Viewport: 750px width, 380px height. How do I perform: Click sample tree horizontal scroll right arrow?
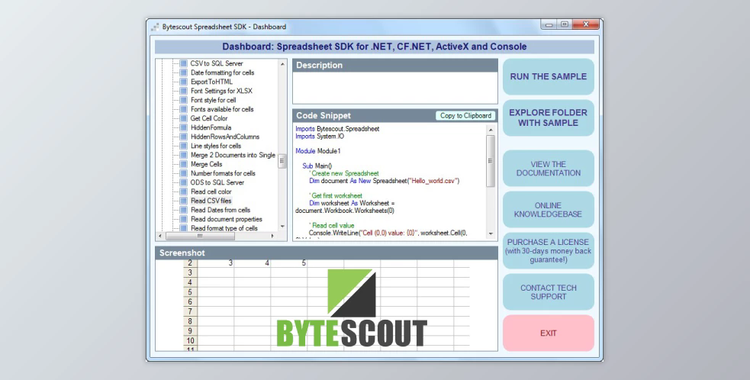(x=272, y=235)
